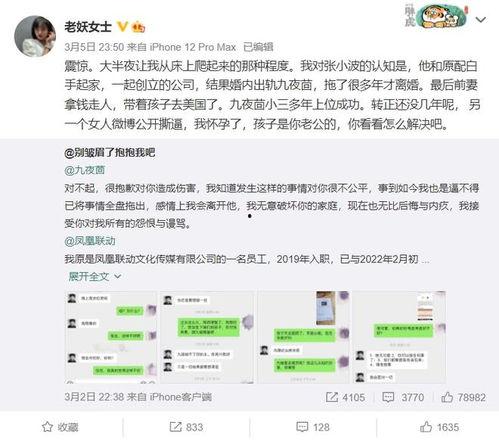
Task: Toggle the 收藏 favorite star
Action: tap(60, 427)
